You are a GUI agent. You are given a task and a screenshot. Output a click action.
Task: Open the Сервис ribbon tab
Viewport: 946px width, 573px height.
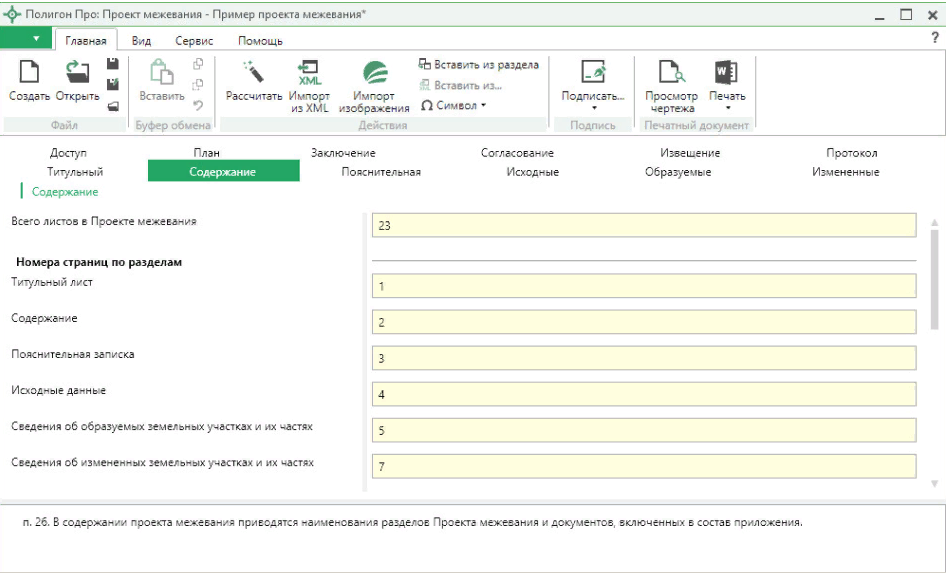click(193, 41)
